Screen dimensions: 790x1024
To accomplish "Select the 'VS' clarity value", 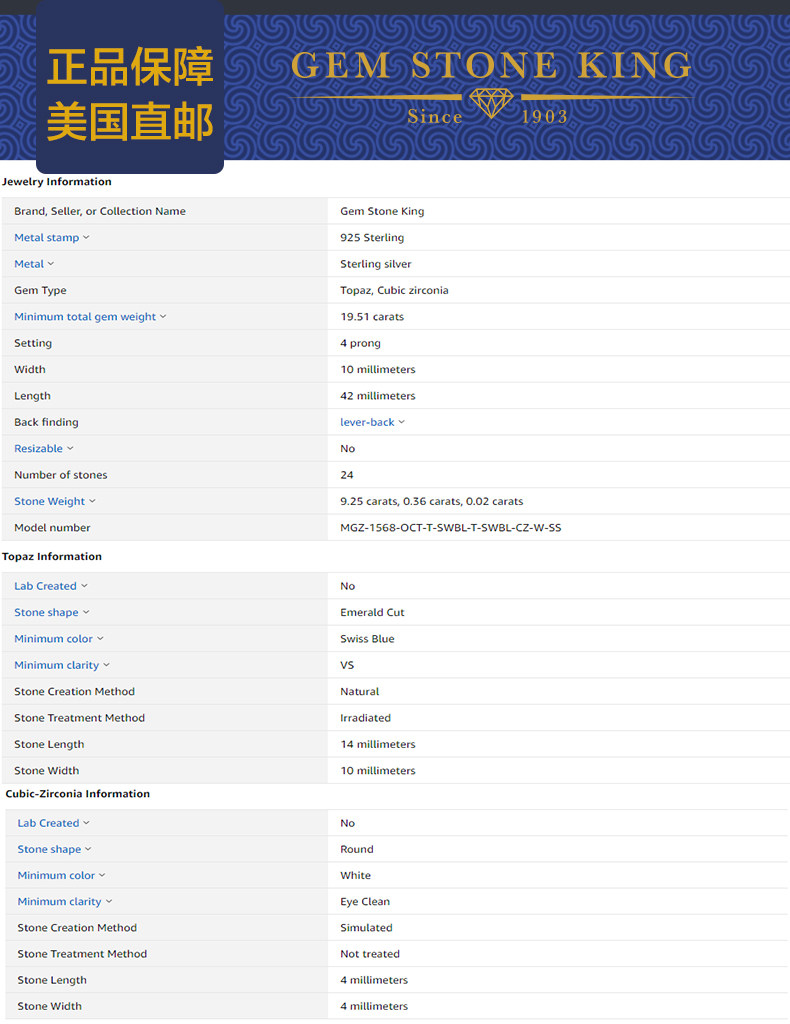I will pos(347,665).
